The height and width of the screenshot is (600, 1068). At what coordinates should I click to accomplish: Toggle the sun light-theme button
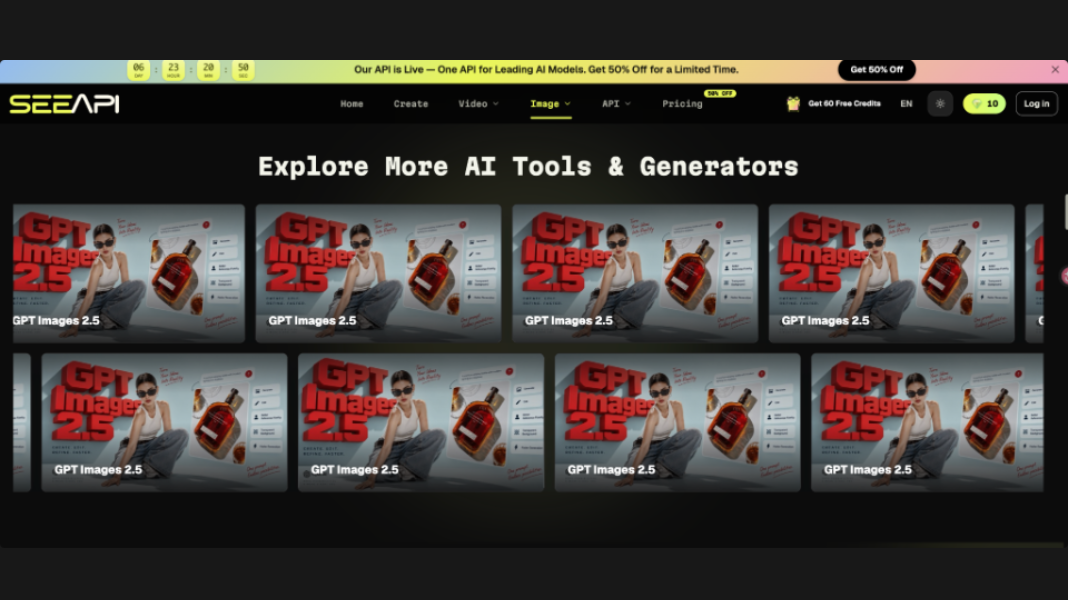tap(940, 104)
